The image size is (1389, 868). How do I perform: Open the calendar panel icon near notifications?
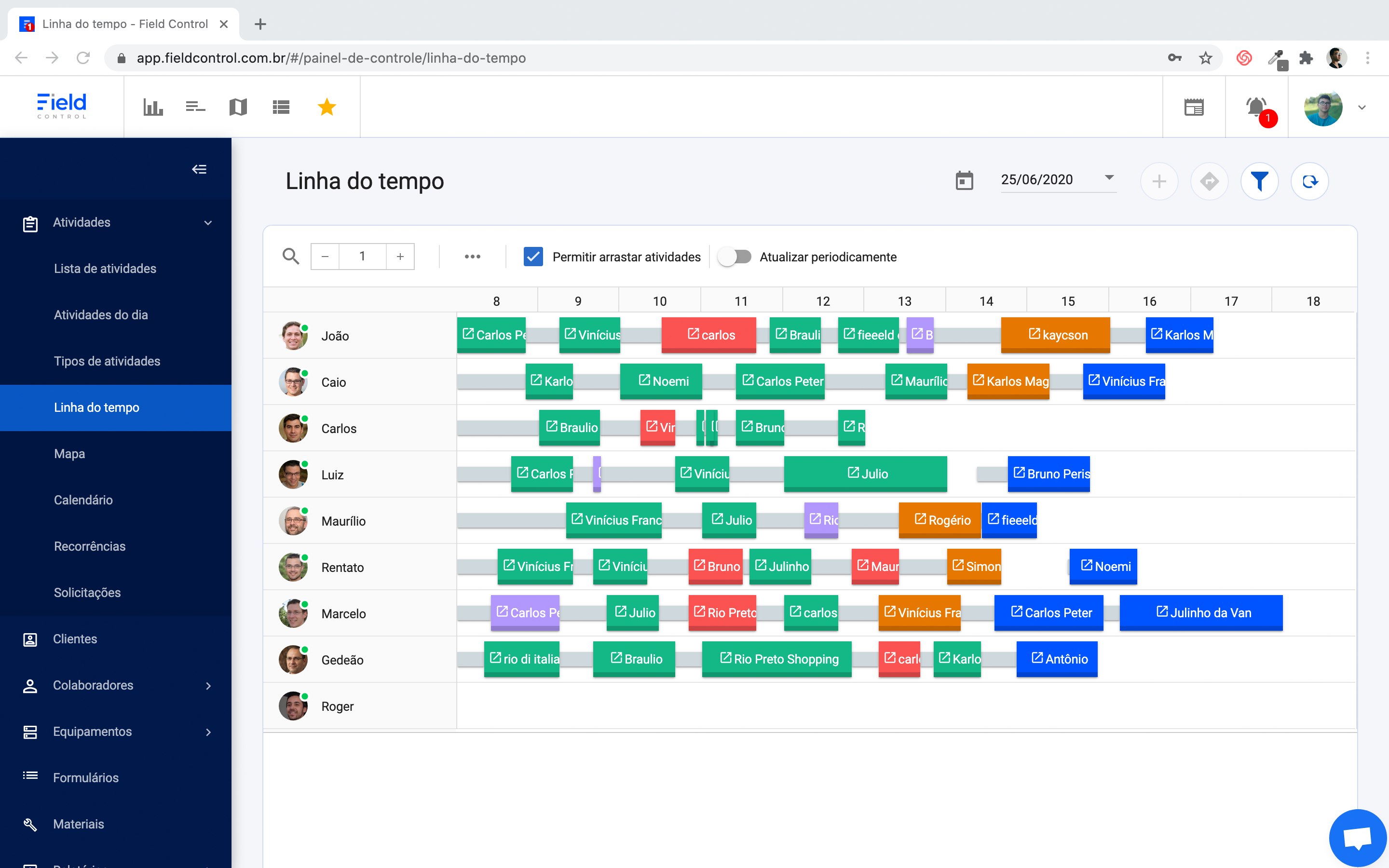(1194, 107)
